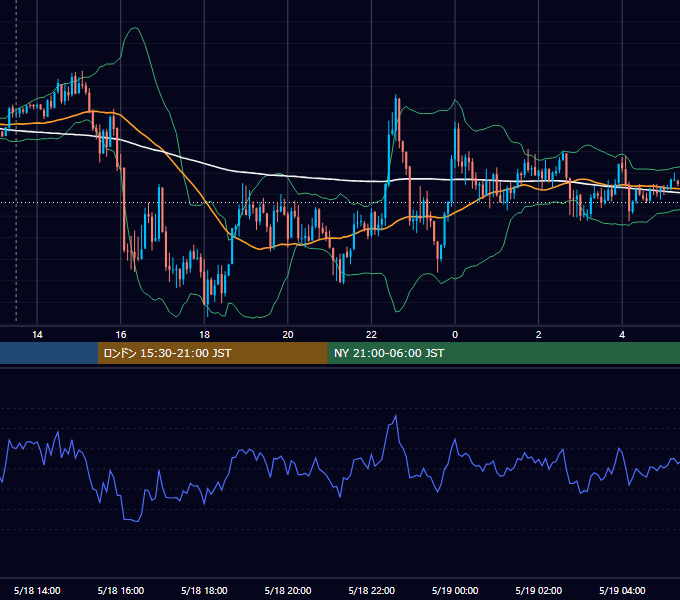Click the 14 hour axis label
The height and width of the screenshot is (600, 680).
point(37,335)
